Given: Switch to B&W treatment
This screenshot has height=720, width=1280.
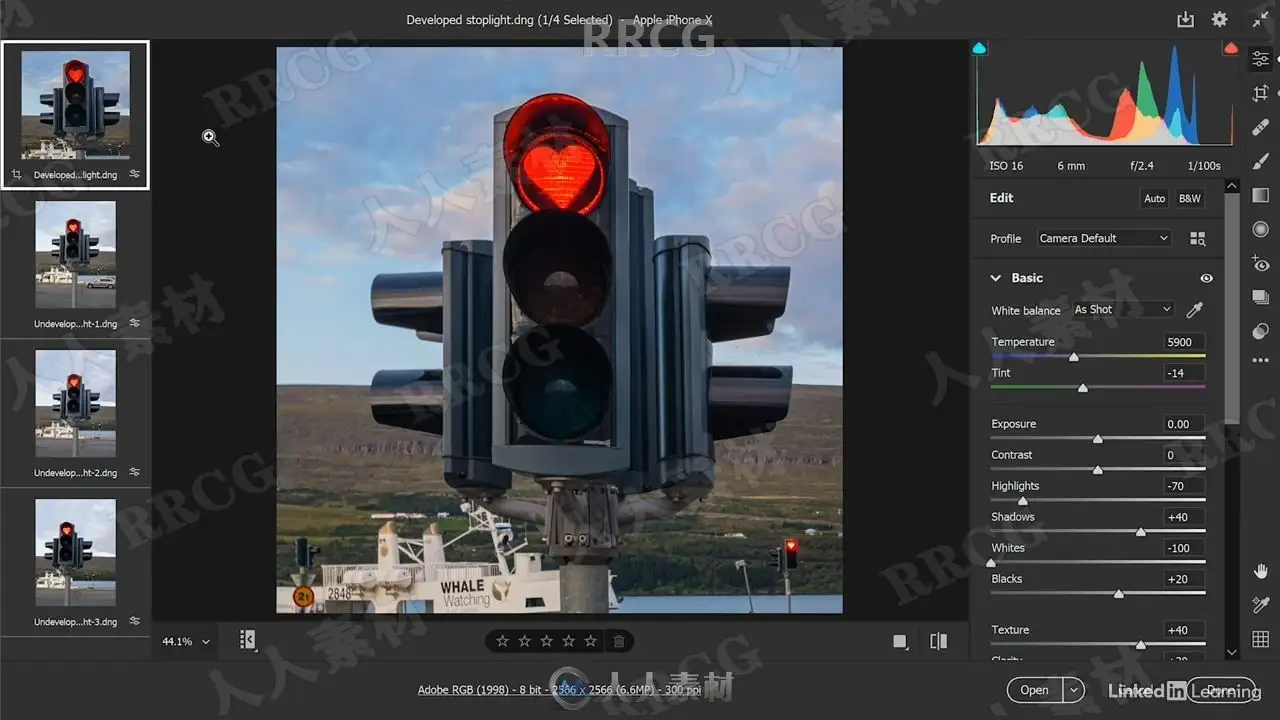Looking at the screenshot, I should click(x=1189, y=198).
